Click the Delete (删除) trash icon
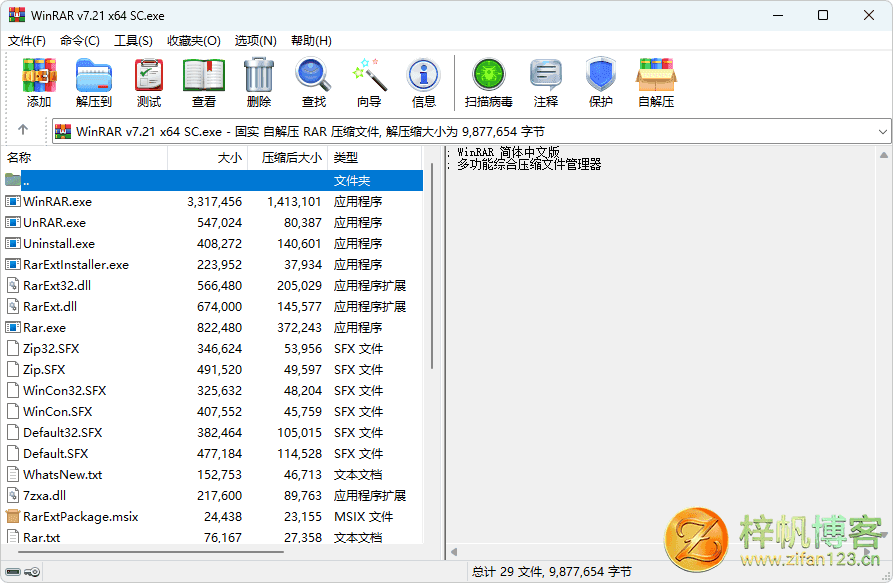This screenshot has height=583, width=893. coord(259,75)
